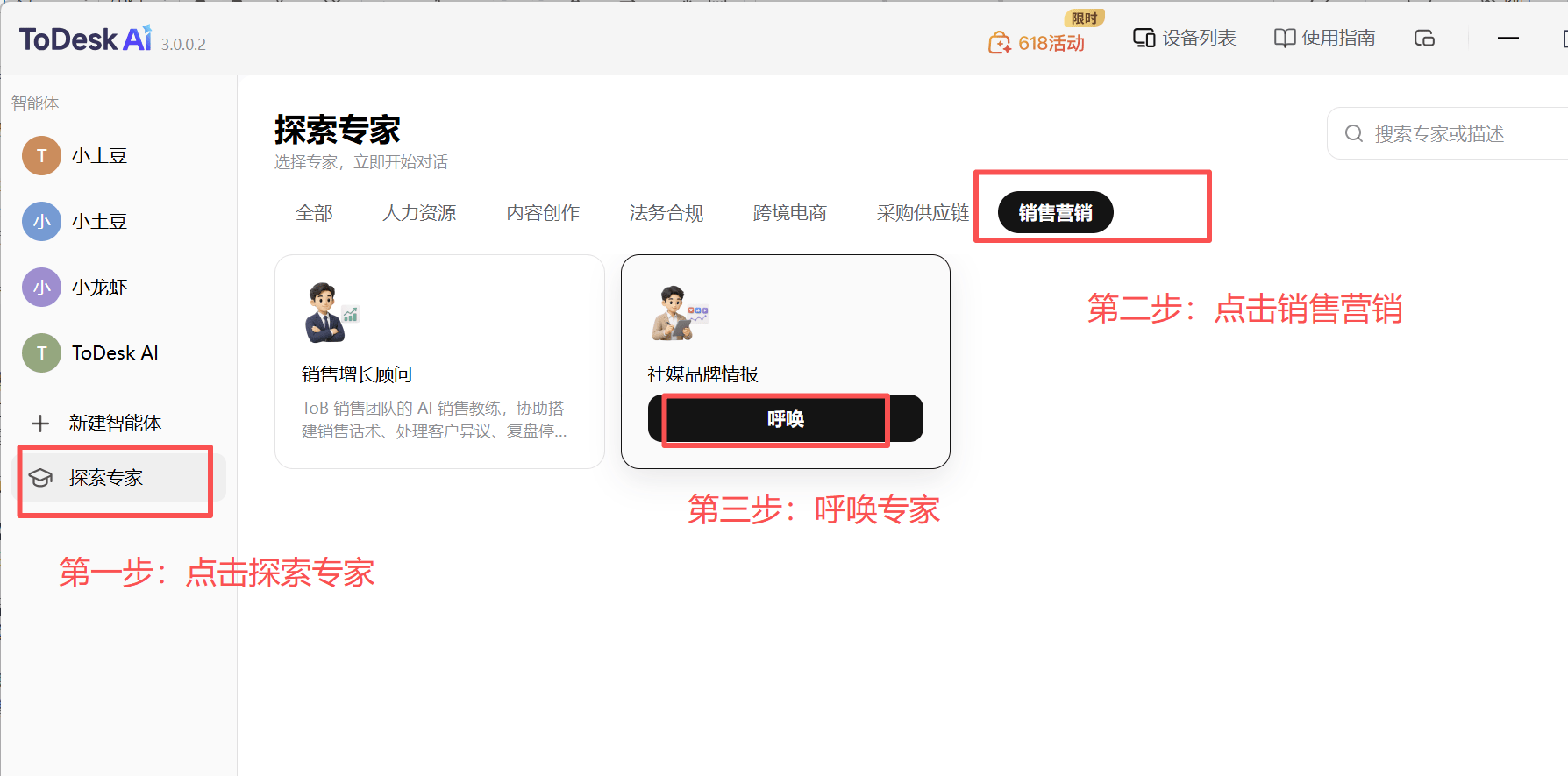Click the plus icon for 新建智能体
Viewport: 1568px width, 776px height.
(x=40, y=424)
